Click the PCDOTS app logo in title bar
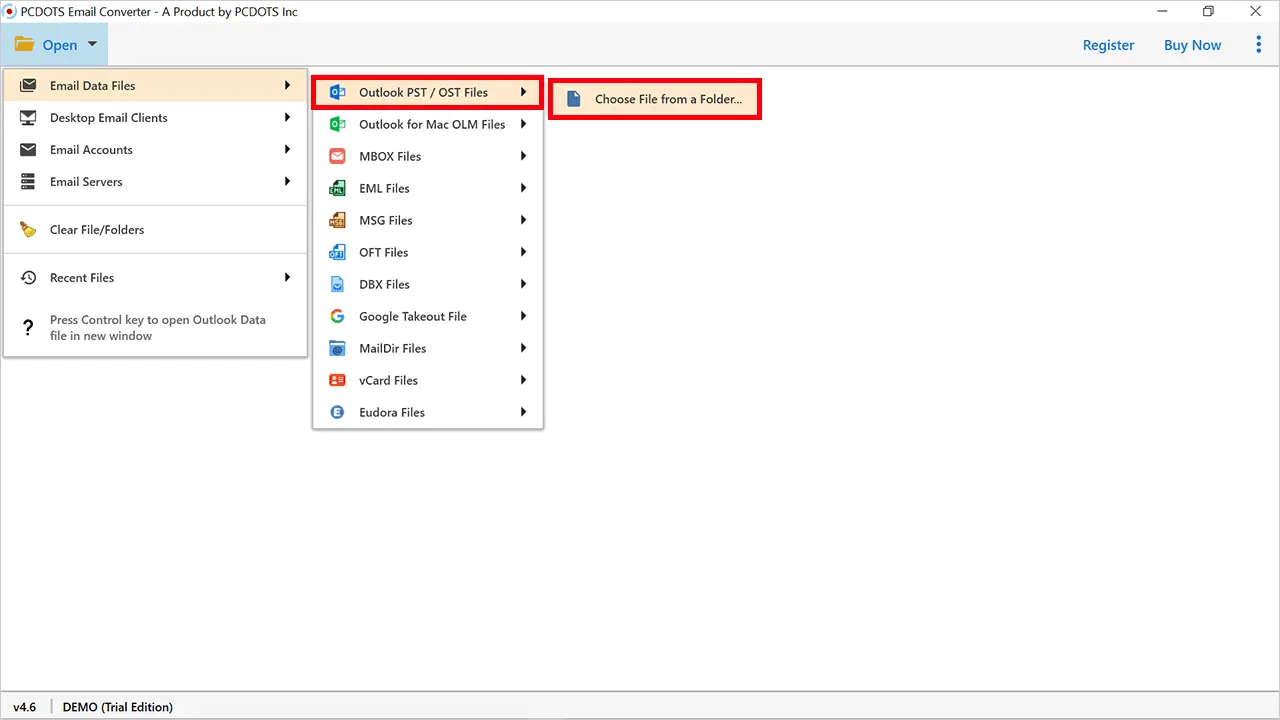This screenshot has width=1280, height=720. tap(10, 12)
